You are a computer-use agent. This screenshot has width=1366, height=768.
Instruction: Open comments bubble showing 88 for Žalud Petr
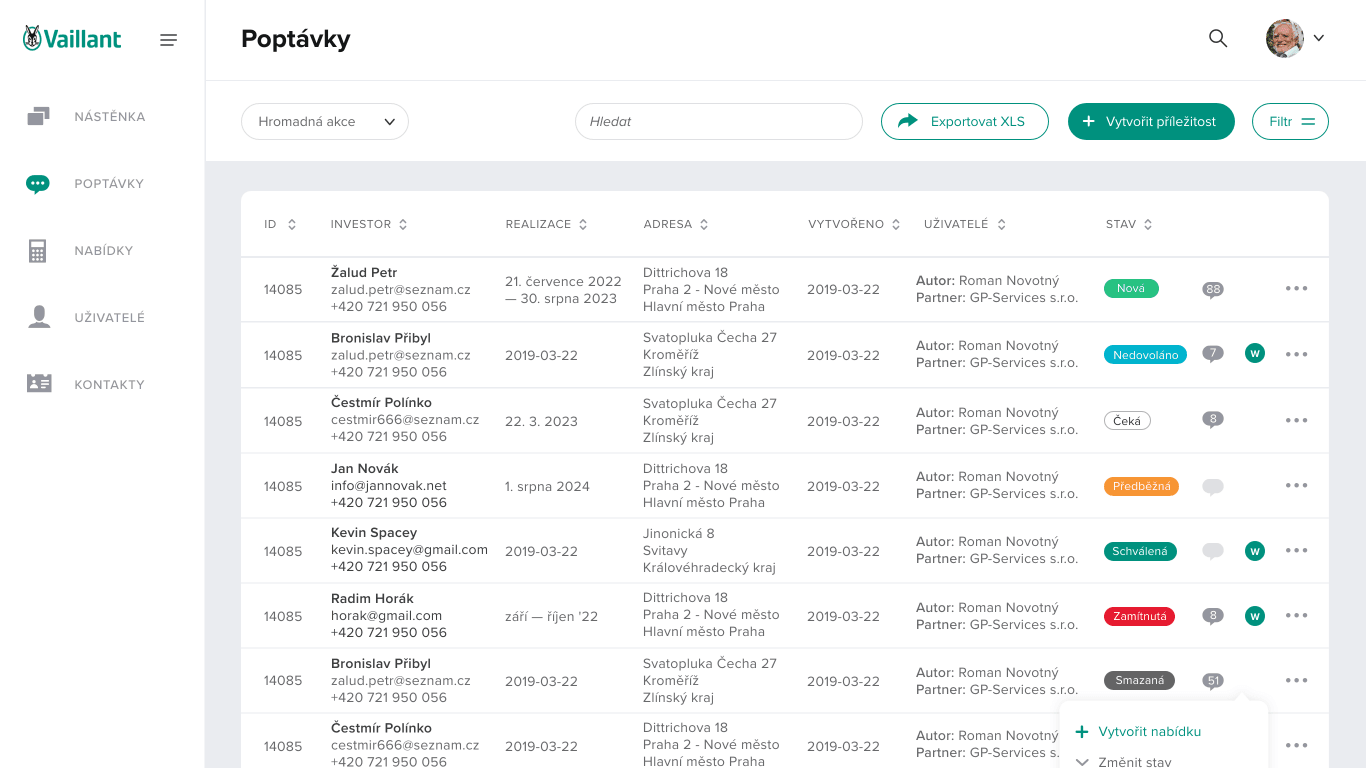click(x=1213, y=290)
